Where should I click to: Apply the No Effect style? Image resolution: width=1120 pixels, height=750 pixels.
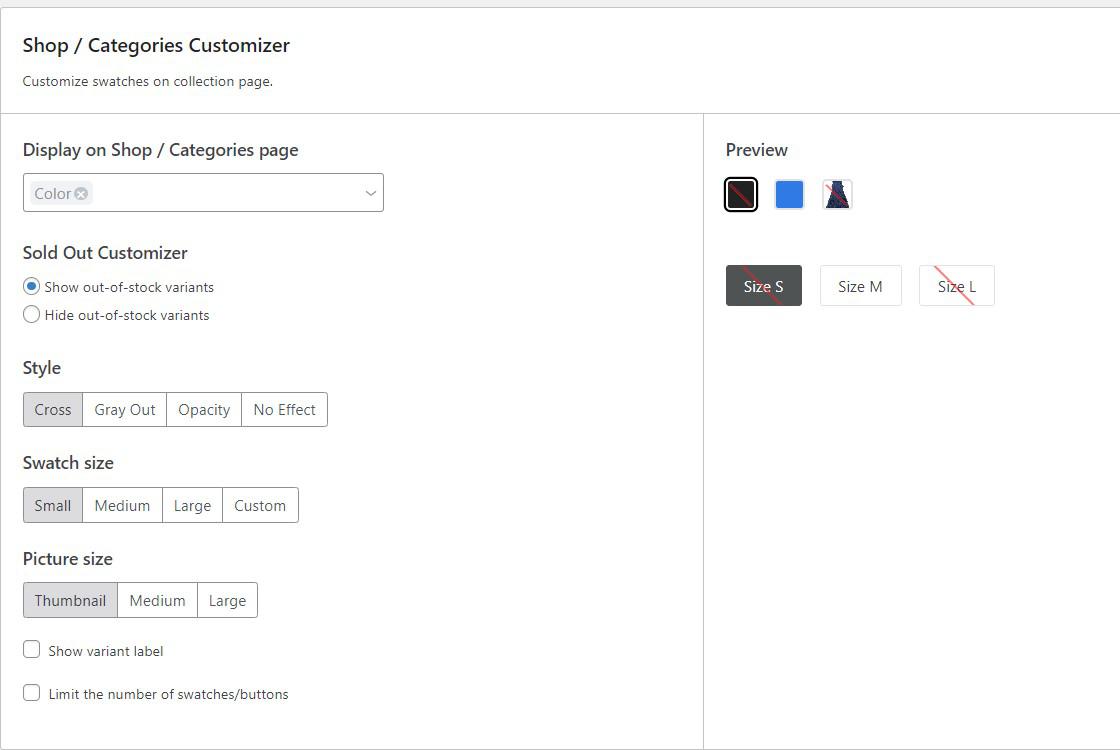(284, 409)
